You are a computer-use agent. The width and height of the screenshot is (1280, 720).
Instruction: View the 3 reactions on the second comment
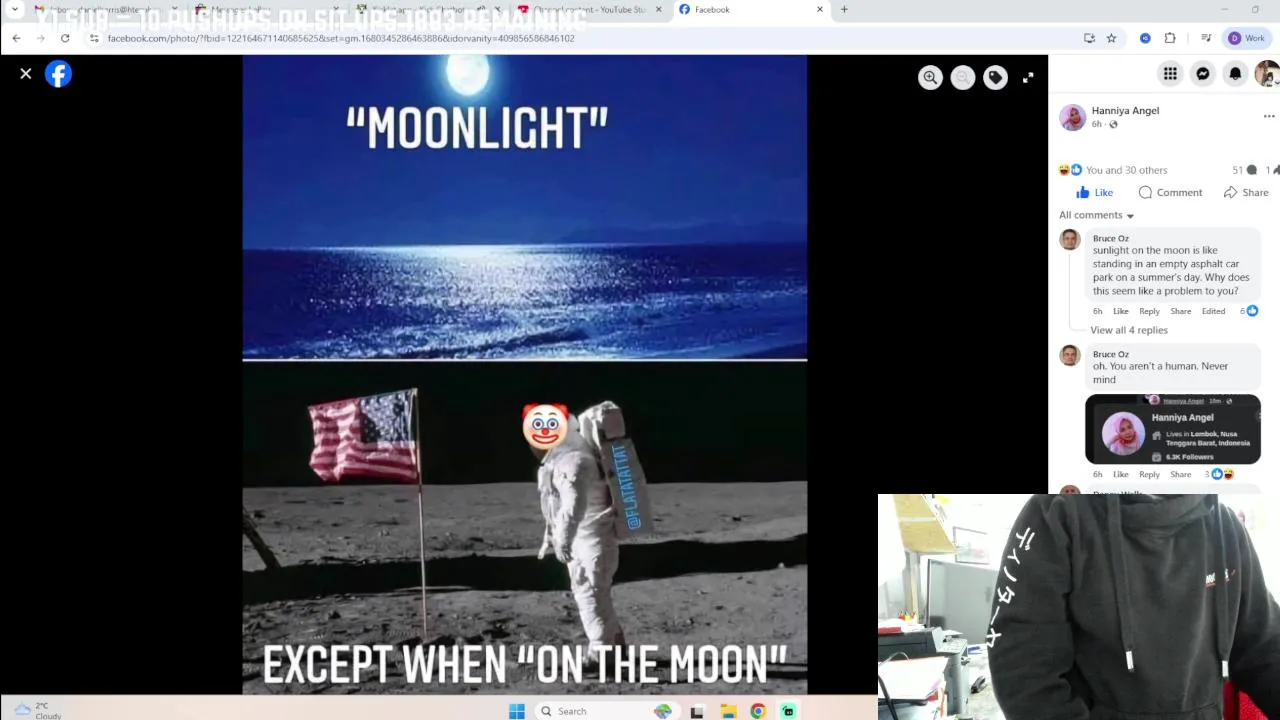pyautogui.click(x=1219, y=474)
